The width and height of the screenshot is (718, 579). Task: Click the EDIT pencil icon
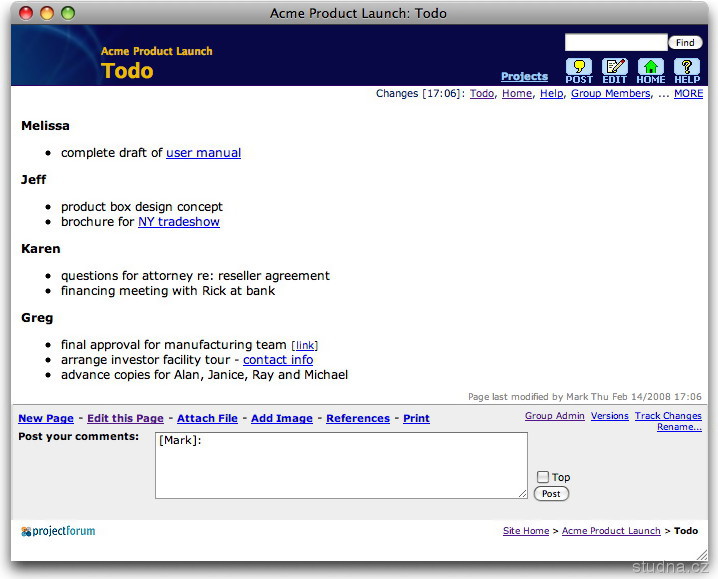(x=615, y=71)
